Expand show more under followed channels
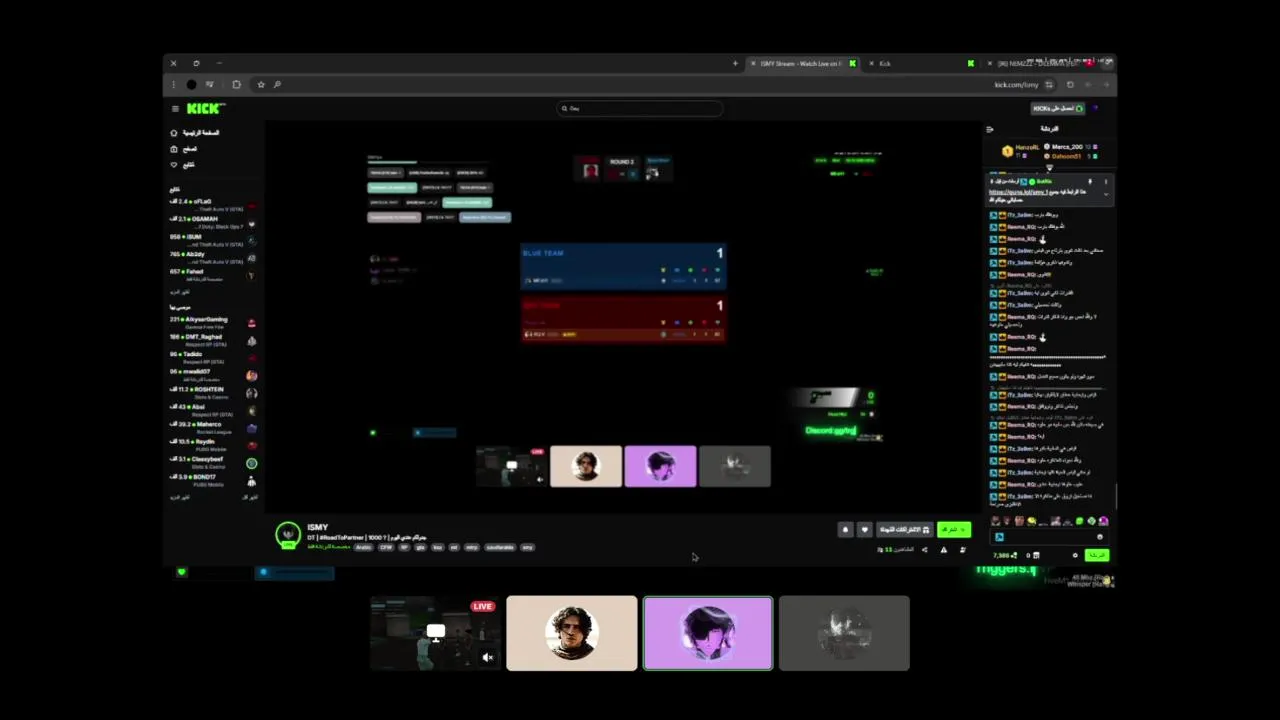The image size is (1280, 720). (180, 291)
